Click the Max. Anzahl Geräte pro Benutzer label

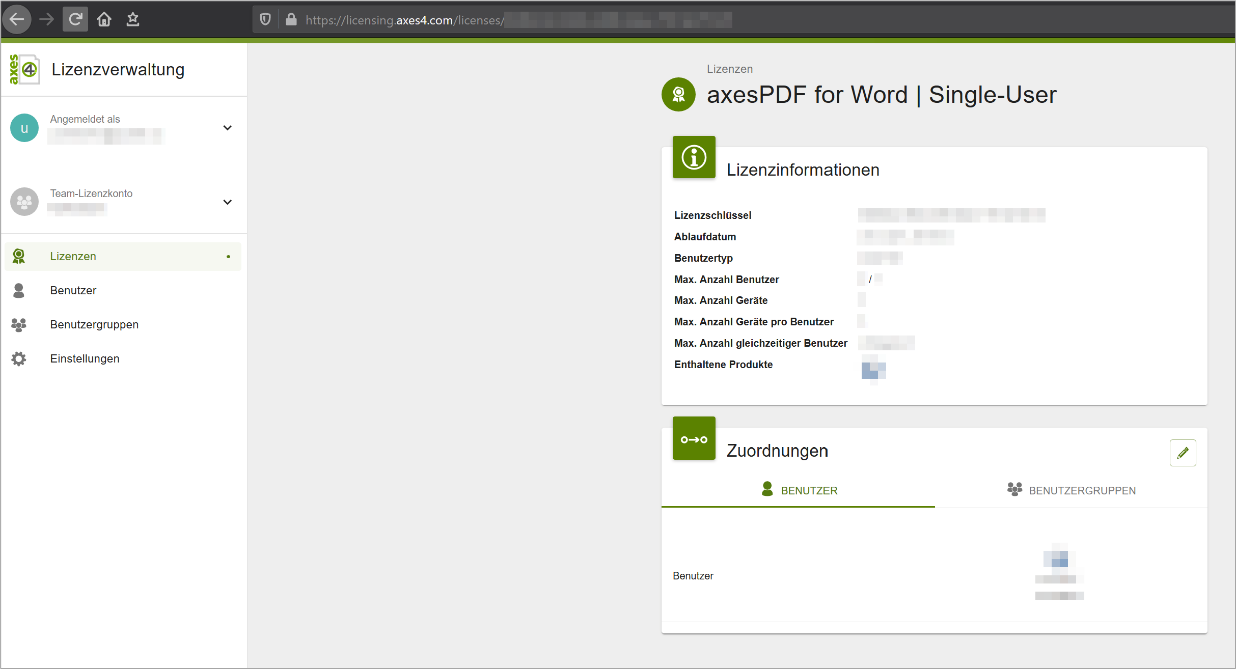click(x=754, y=322)
